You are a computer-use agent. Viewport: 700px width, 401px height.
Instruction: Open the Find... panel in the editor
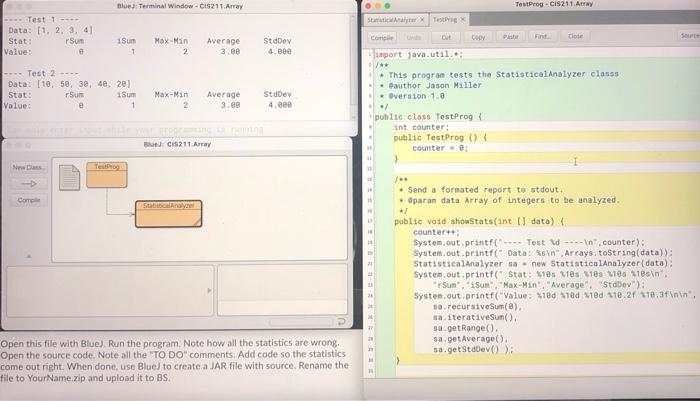point(542,37)
